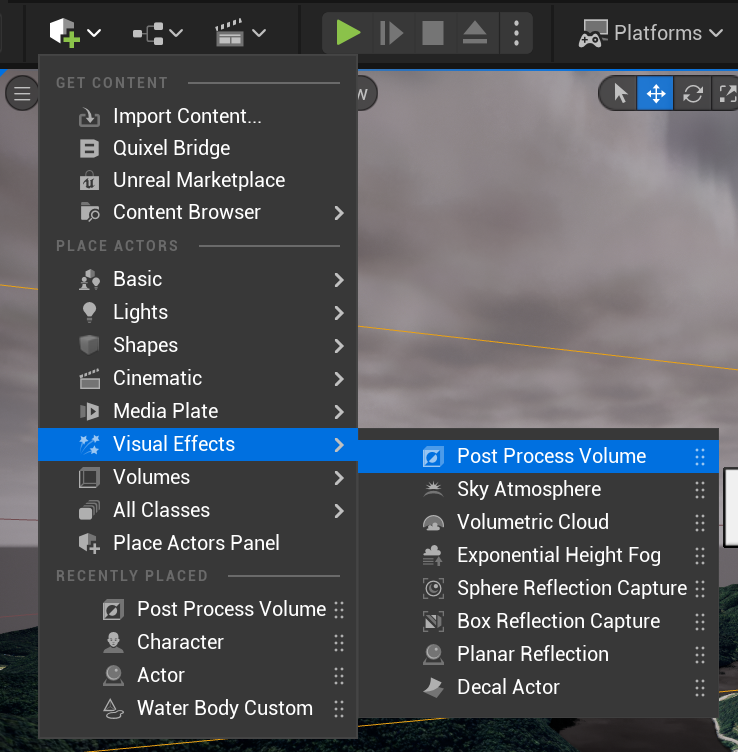Viewport: 738px width, 752px height.
Task: Click the Import Content icon
Action: [89, 117]
